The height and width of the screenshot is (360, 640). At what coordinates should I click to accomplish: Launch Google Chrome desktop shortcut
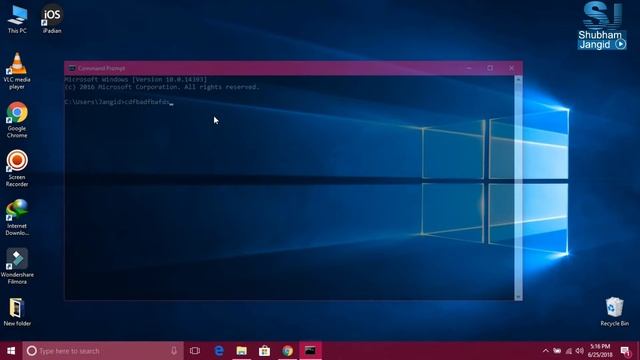[17, 120]
